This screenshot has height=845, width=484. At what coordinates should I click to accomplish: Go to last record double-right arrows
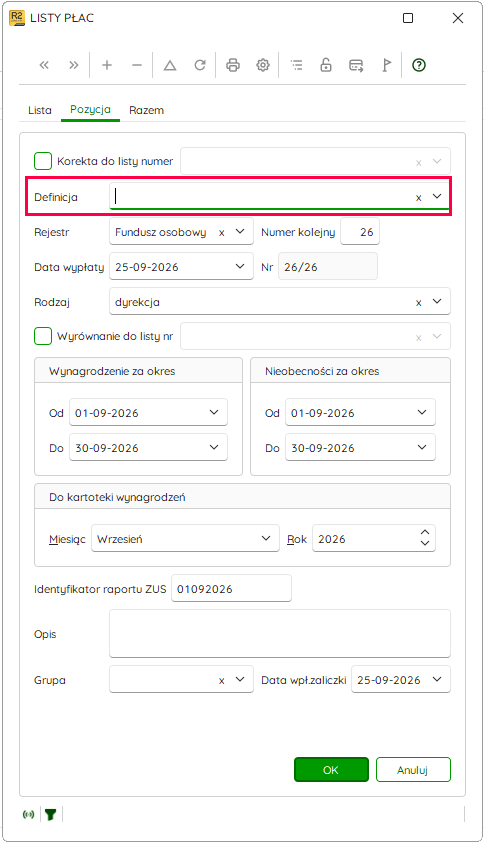[74, 65]
